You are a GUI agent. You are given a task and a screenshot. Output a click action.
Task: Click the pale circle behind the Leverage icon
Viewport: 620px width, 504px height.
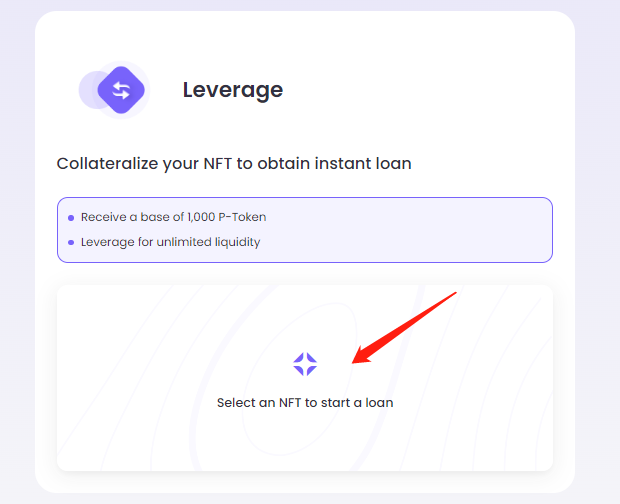point(88,90)
